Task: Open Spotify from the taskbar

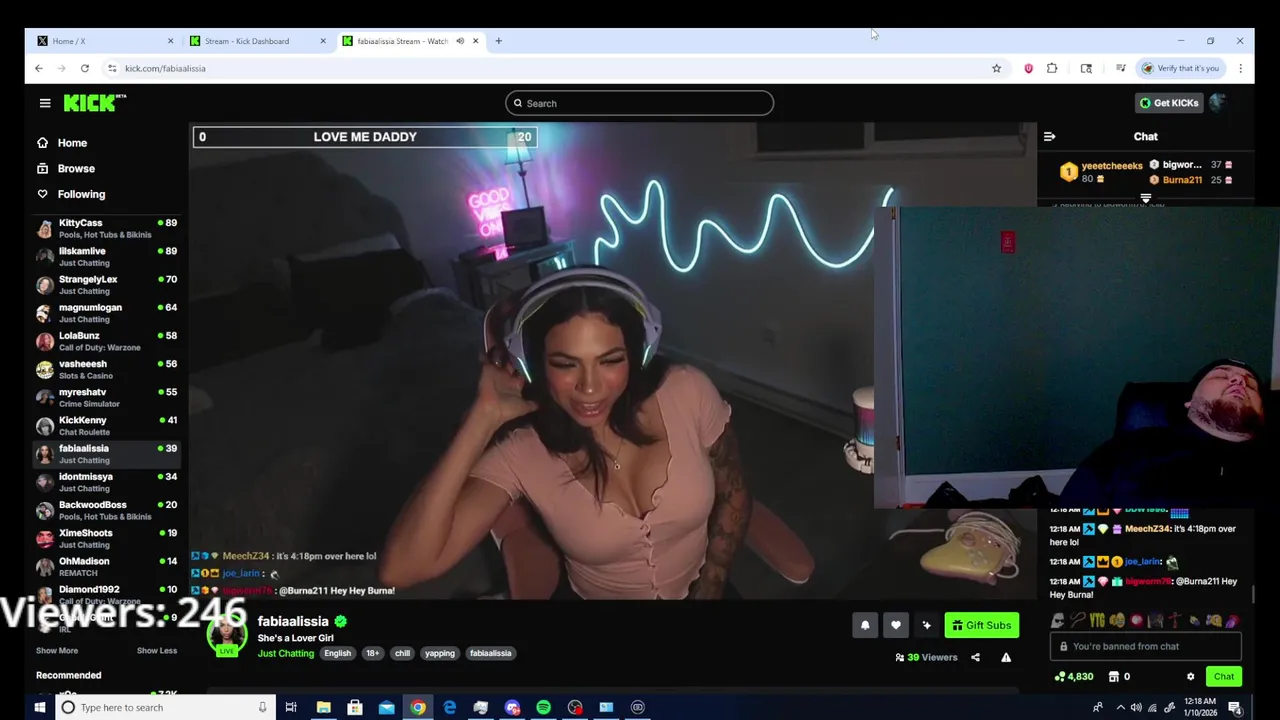Action: (543, 707)
